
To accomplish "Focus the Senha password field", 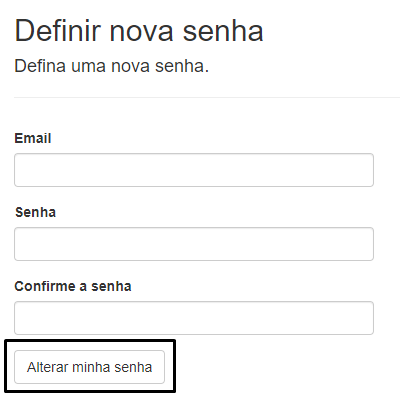I will pos(194,244).
